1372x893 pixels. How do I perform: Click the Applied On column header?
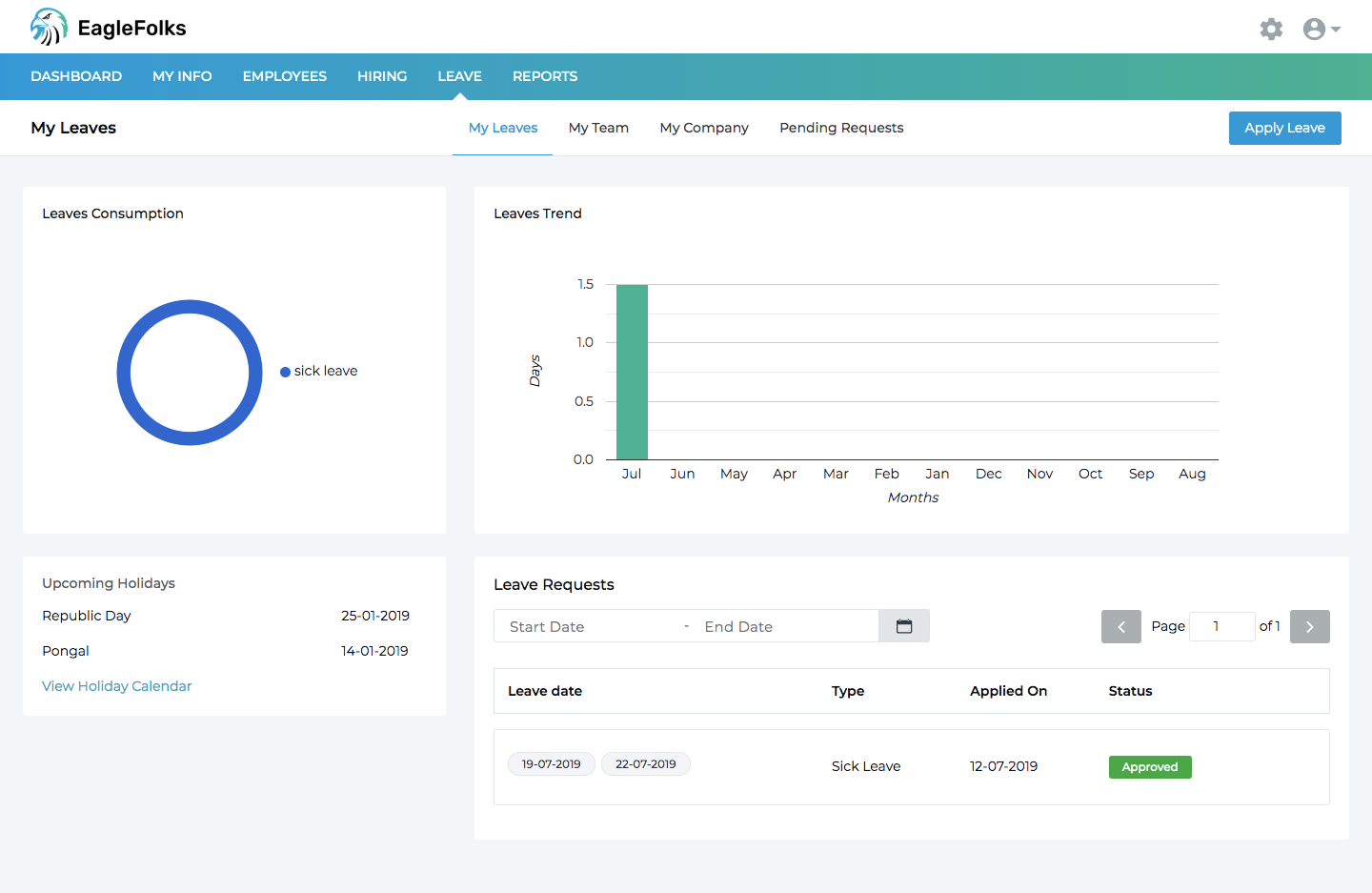[1009, 691]
